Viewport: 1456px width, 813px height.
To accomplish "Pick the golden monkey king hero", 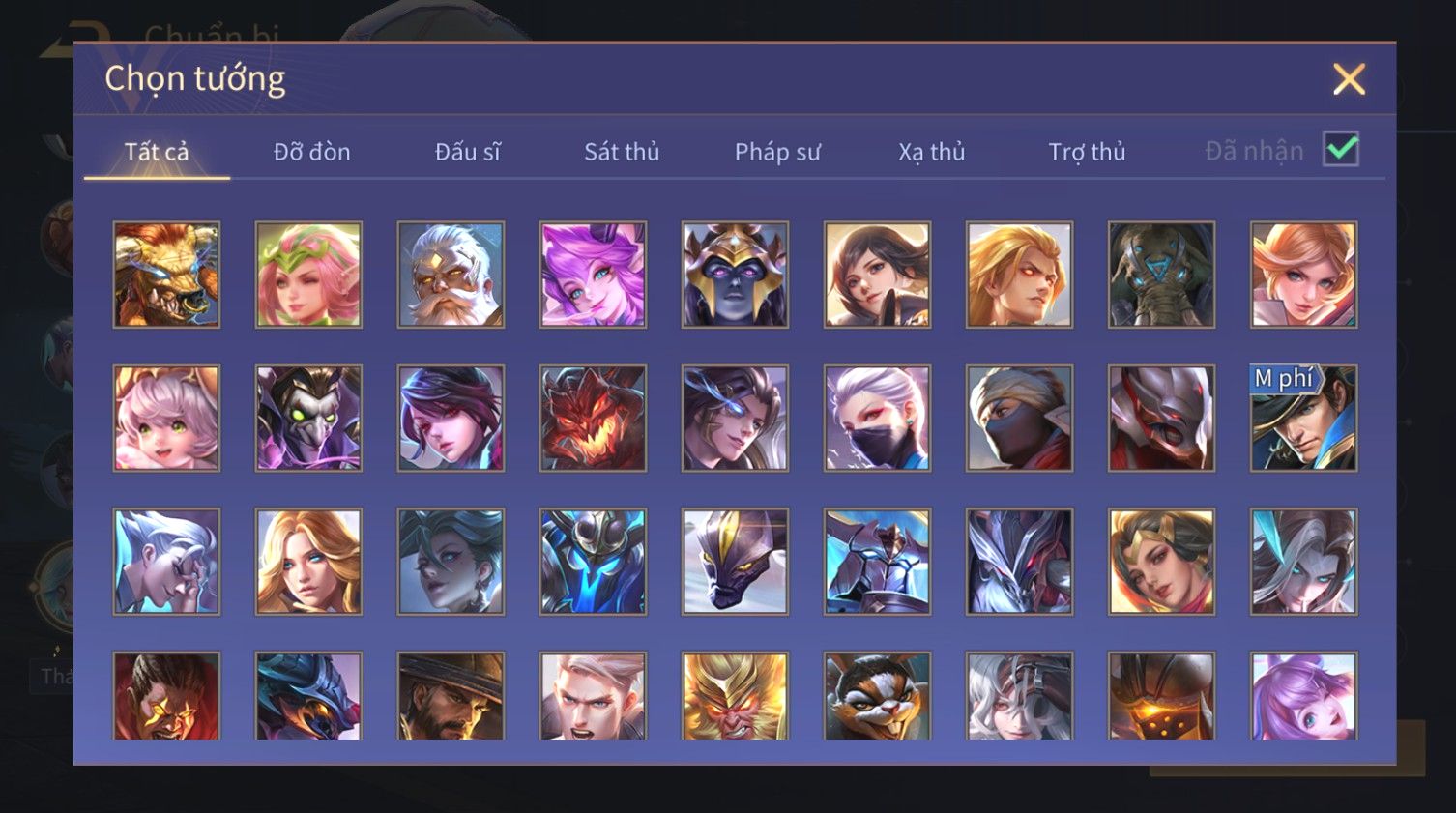I will coord(735,696).
